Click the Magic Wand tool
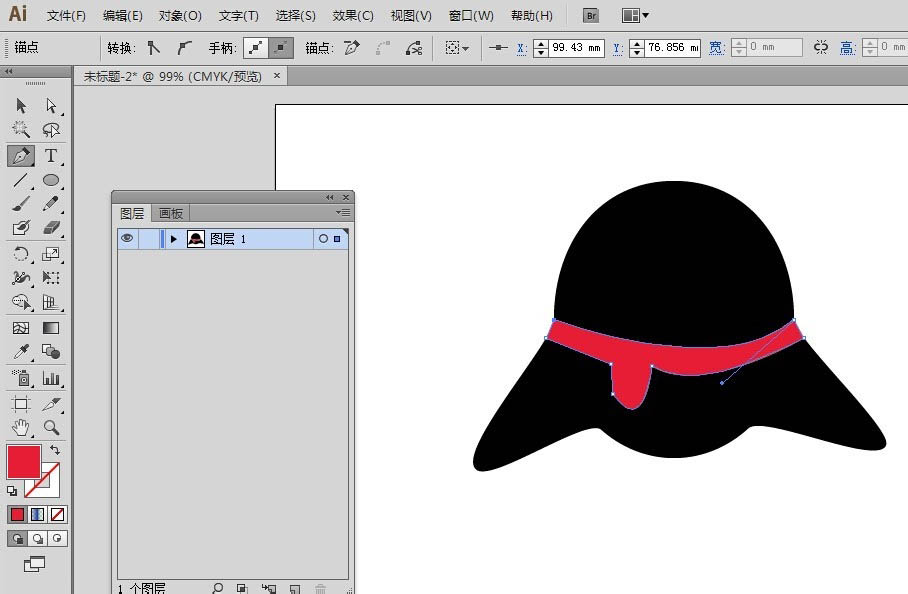Screen dimensions: 908x594 click(x=20, y=130)
